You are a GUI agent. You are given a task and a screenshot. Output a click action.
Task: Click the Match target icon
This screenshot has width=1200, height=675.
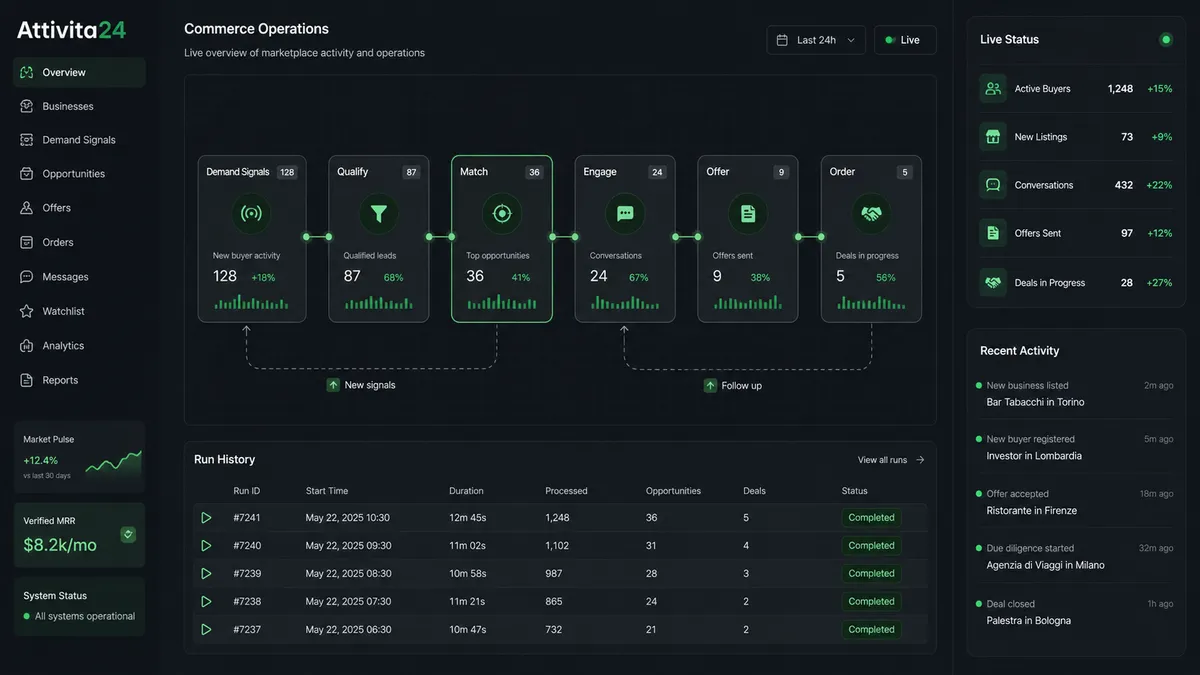[502, 213]
